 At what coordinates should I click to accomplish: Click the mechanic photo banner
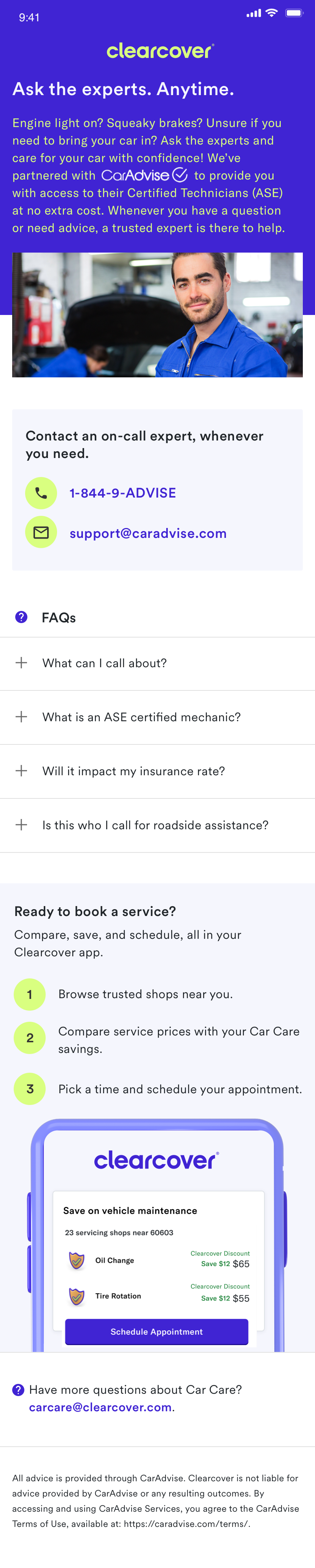(157, 315)
